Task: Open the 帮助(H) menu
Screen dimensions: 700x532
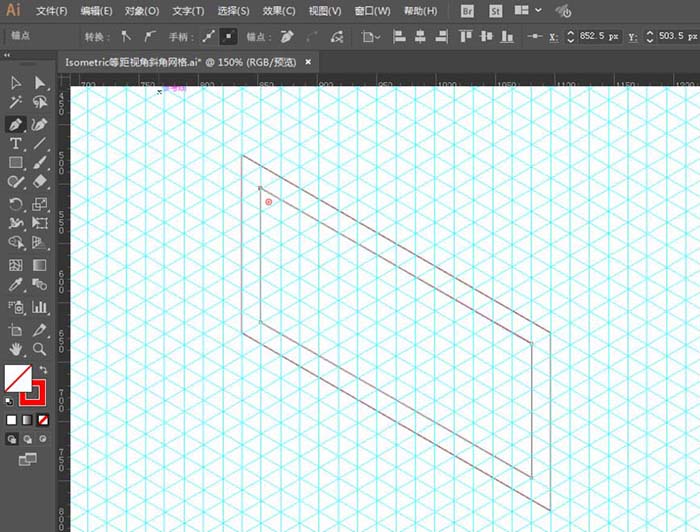Action: 421,11
